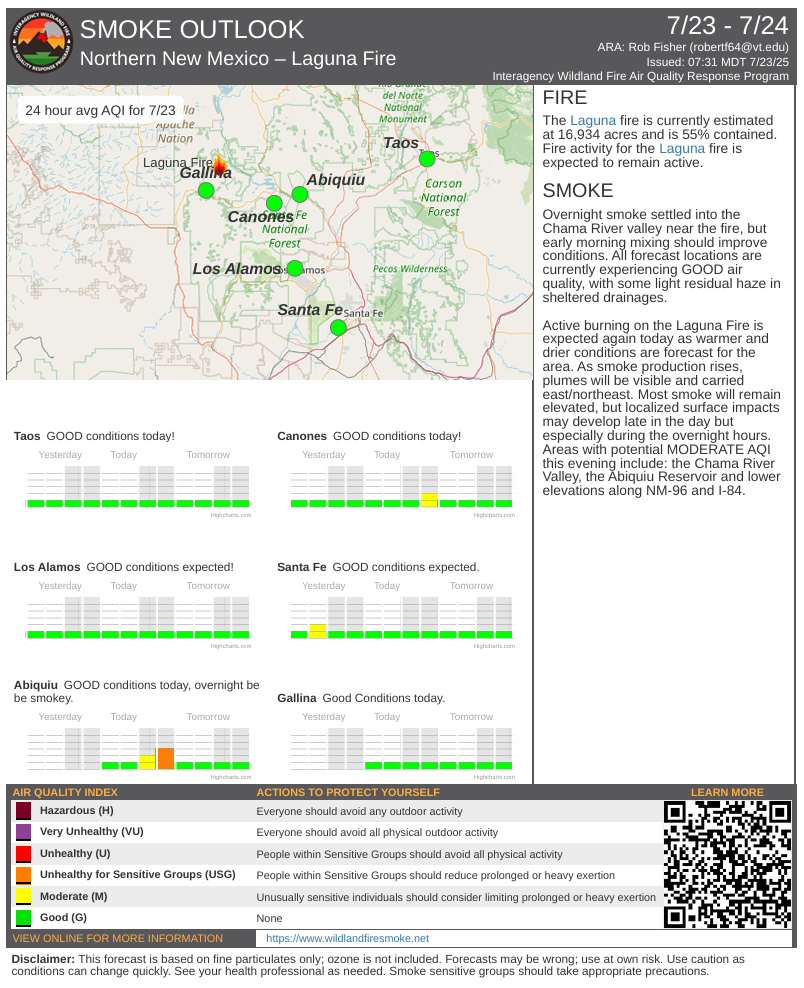Click the Abiquiu green map marker
The height and width of the screenshot is (988, 804).
pos(300,194)
